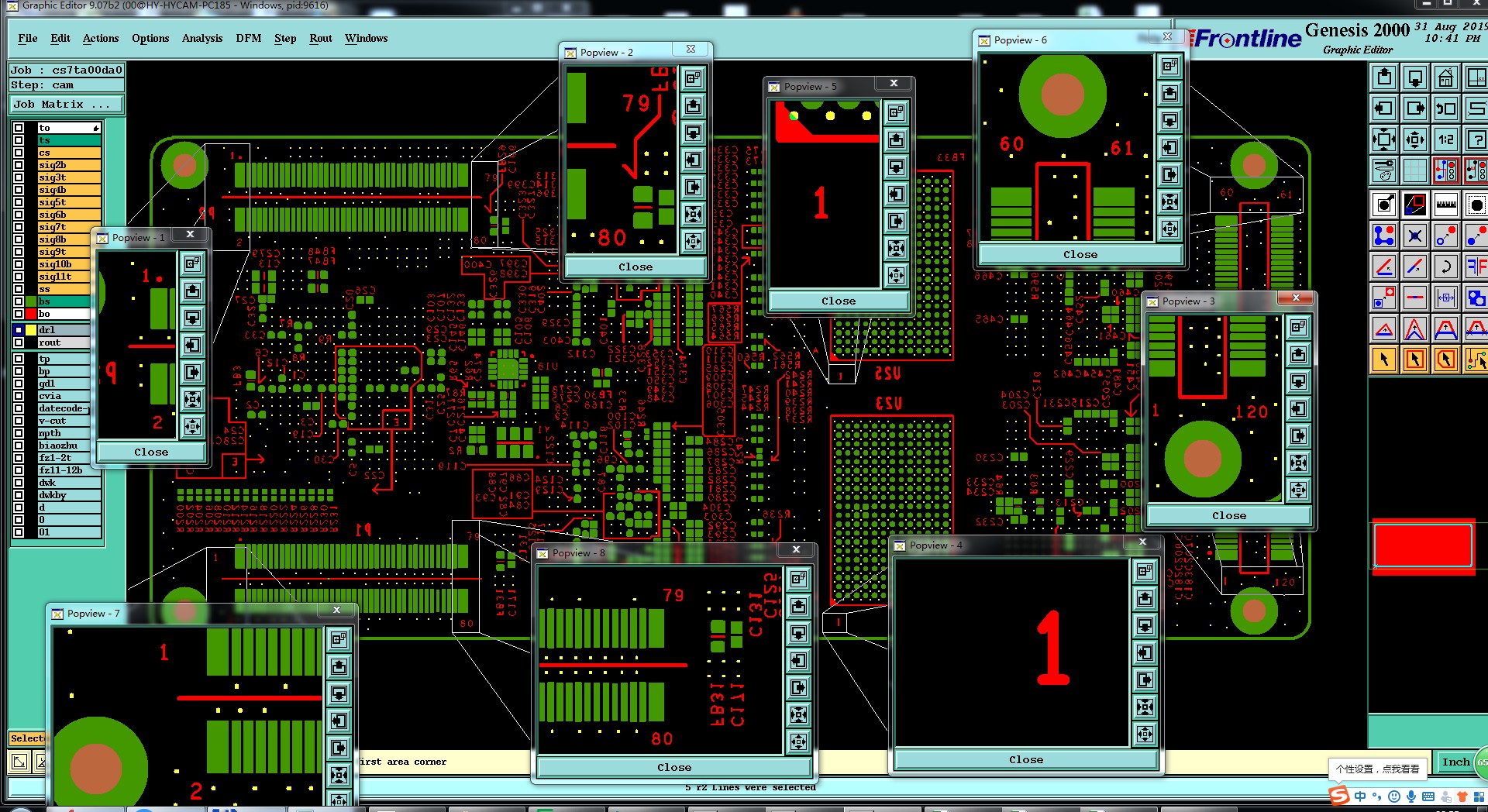Toggle the grid display icon
1488x812 pixels.
(1415, 170)
